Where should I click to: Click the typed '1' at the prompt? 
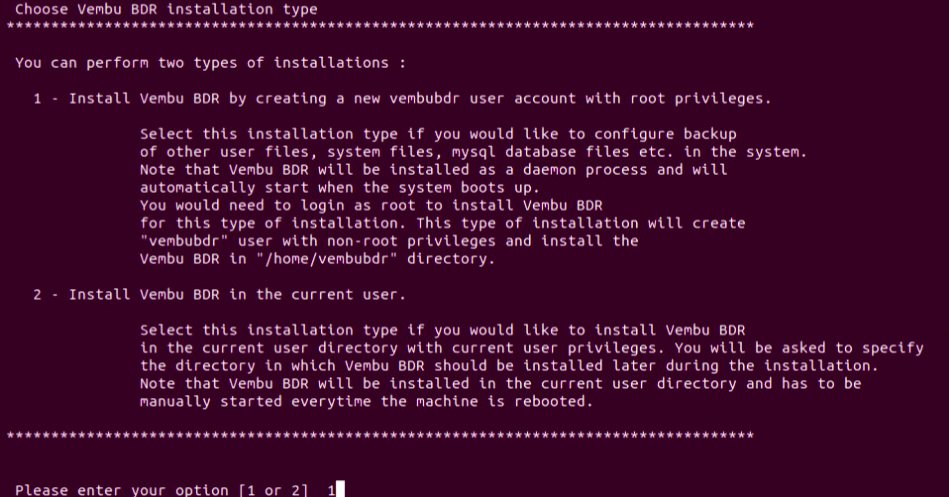(x=332, y=490)
